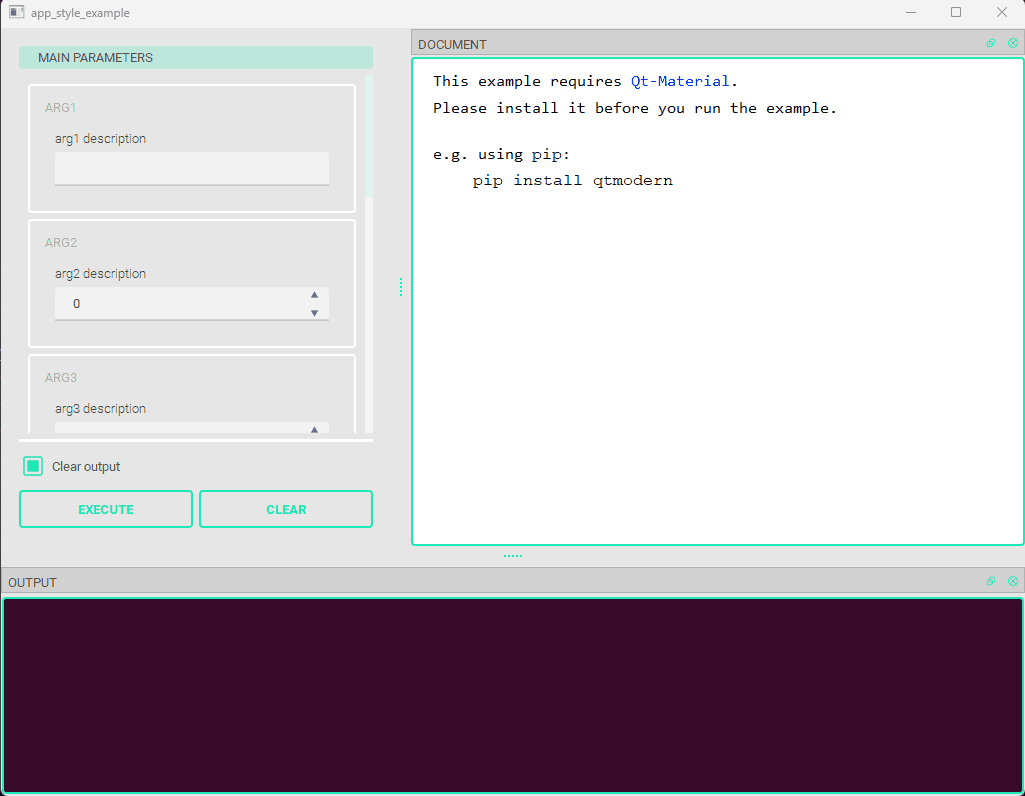Click the ARG2 group title
Viewport: 1025px width, 796px height.
pyautogui.click(x=61, y=242)
